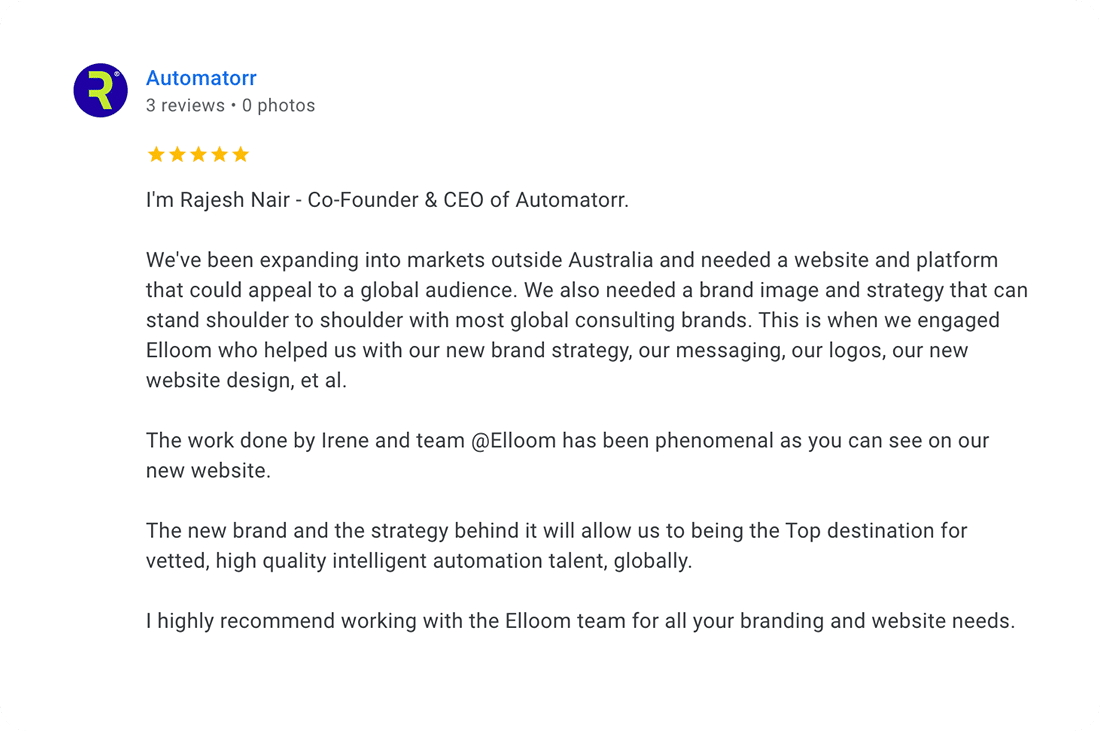1100x731 pixels.
Task: Select the fifth yellow rating star
Action: coord(240,154)
